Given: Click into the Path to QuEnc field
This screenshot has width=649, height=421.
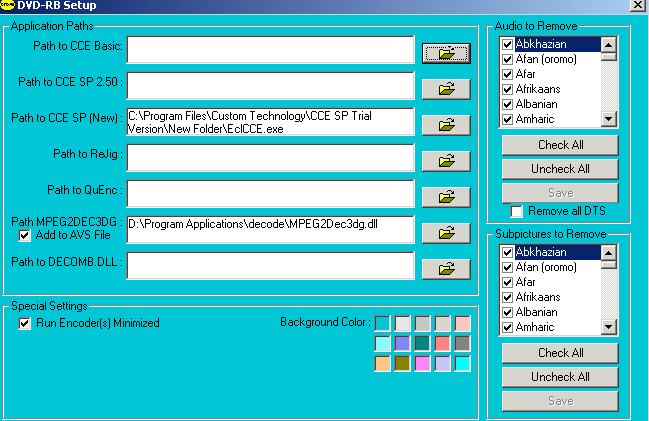Looking at the screenshot, I should (x=270, y=194).
